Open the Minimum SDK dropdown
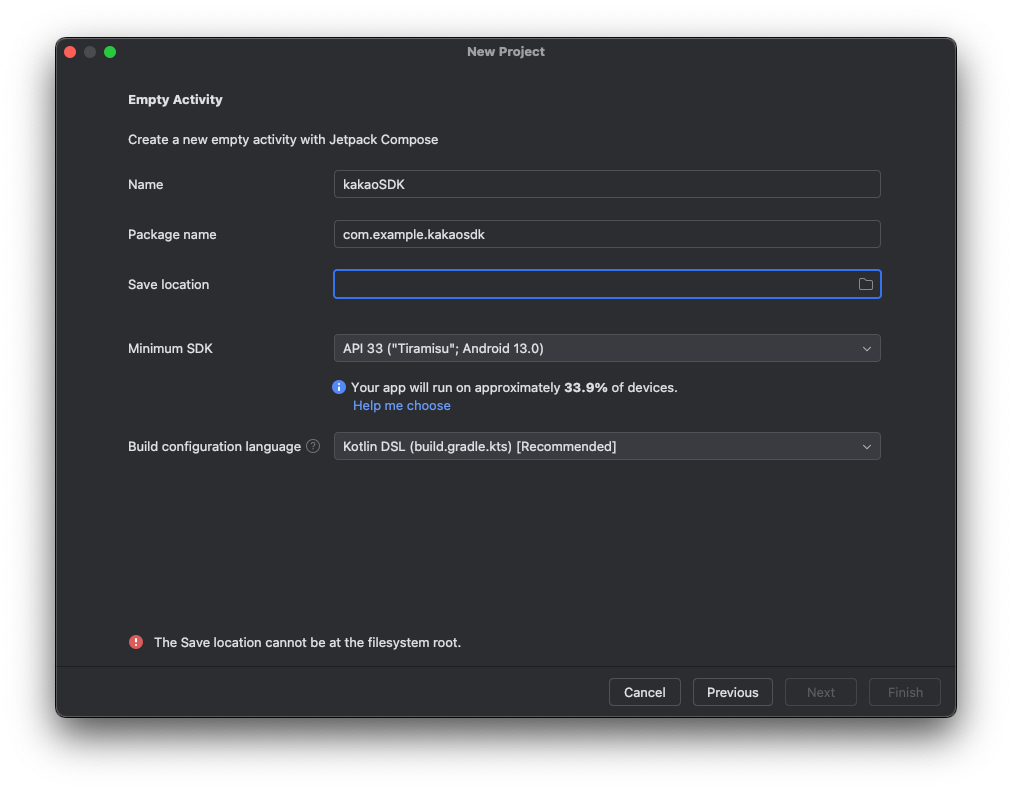Viewport: 1012px width, 791px height. 607,348
